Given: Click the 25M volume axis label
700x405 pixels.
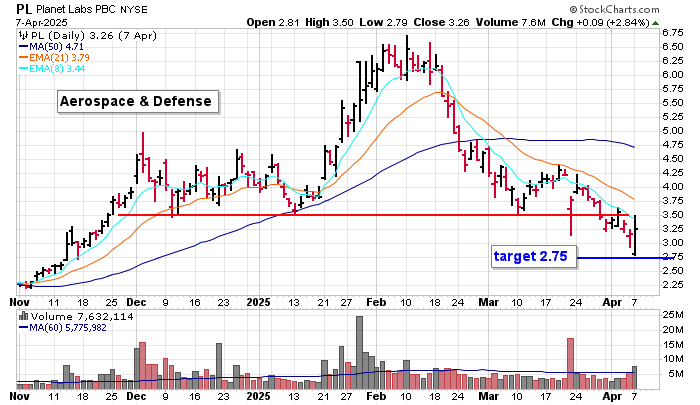Looking at the screenshot, I should click(673, 315).
